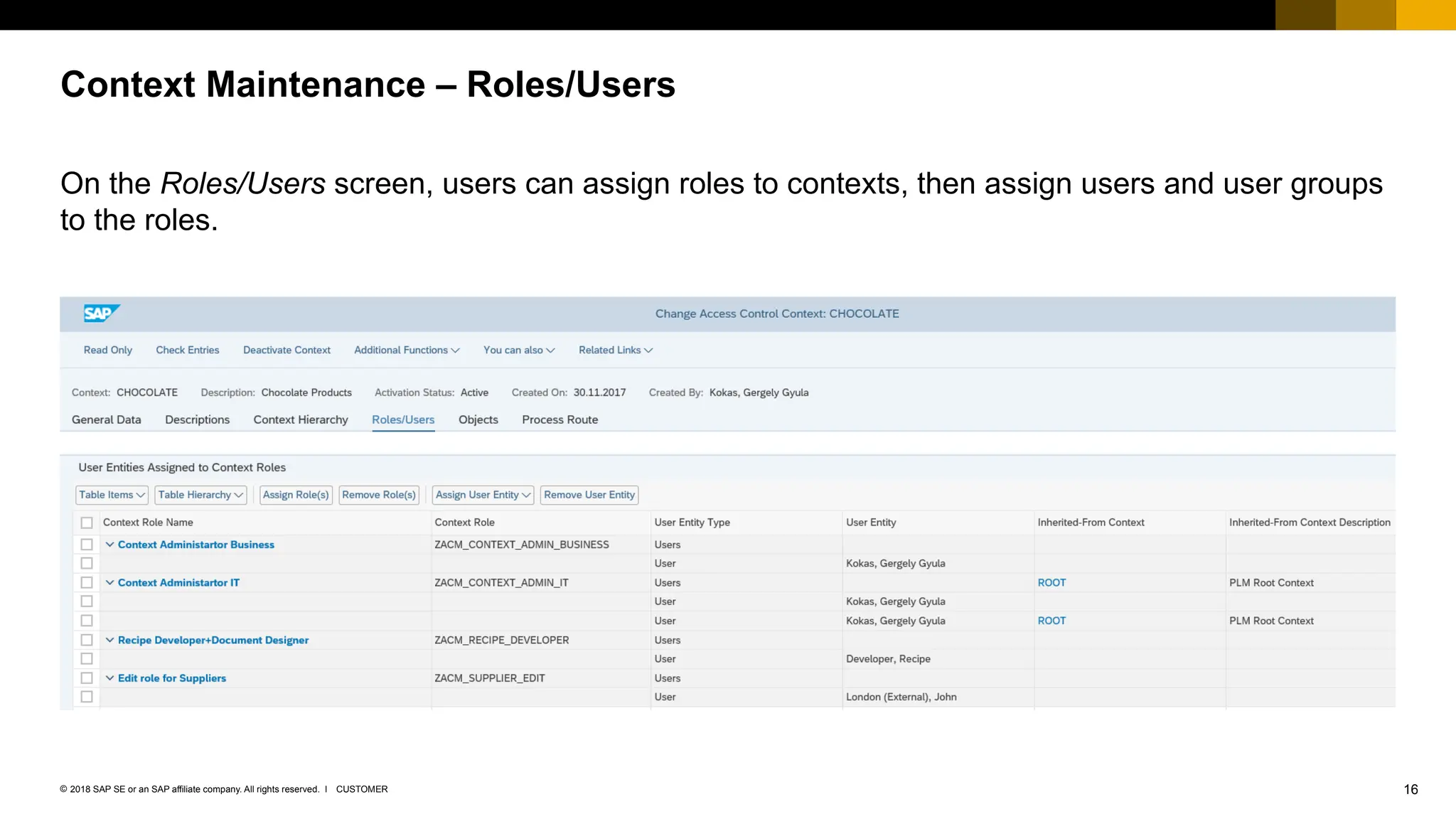The image size is (1456, 819).
Task: Open the Edit role for Suppliers link
Action: pos(172,678)
